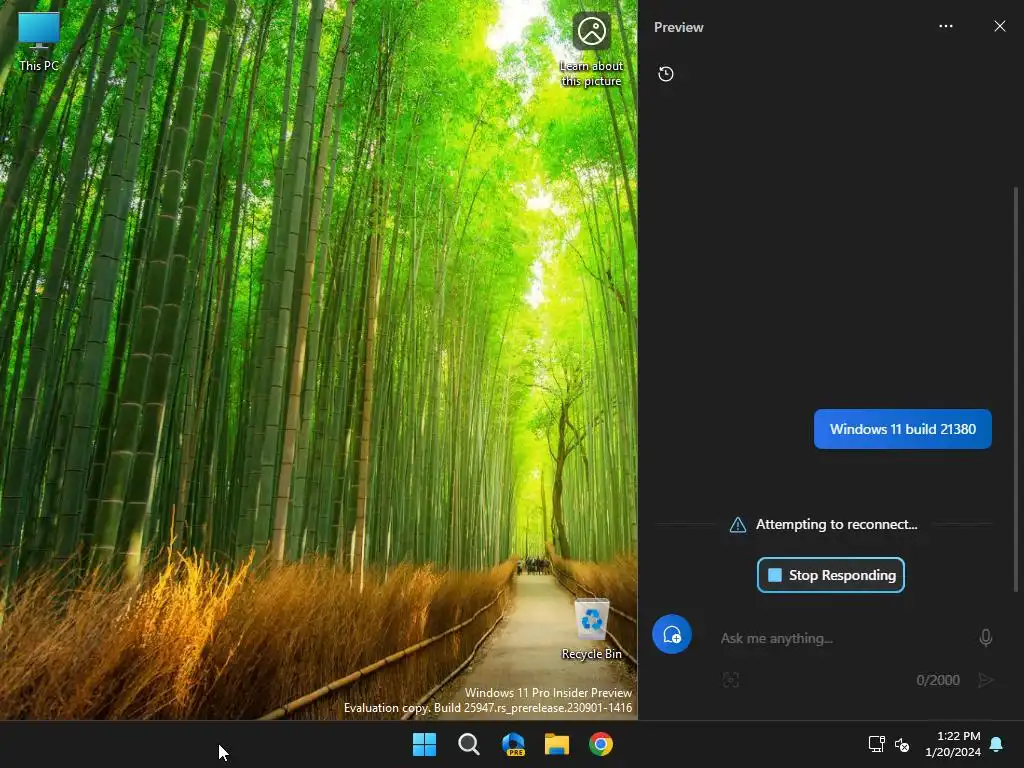
Task: Click the Stop Responding button
Action: (x=831, y=575)
